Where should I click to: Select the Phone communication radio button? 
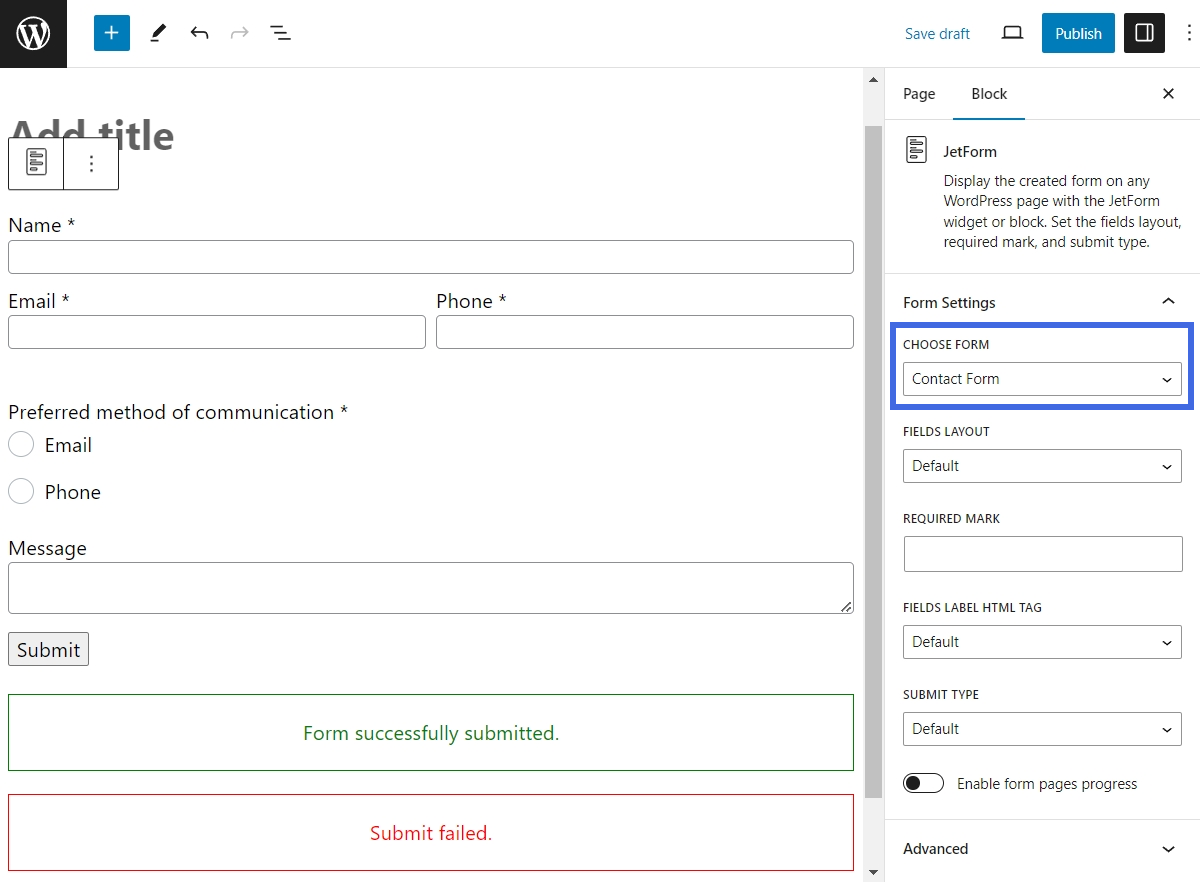coord(21,491)
